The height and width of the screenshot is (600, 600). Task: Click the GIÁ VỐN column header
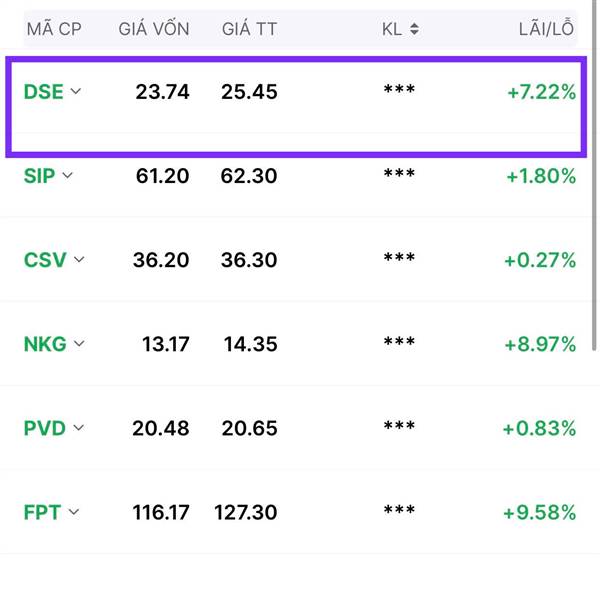pos(154,28)
